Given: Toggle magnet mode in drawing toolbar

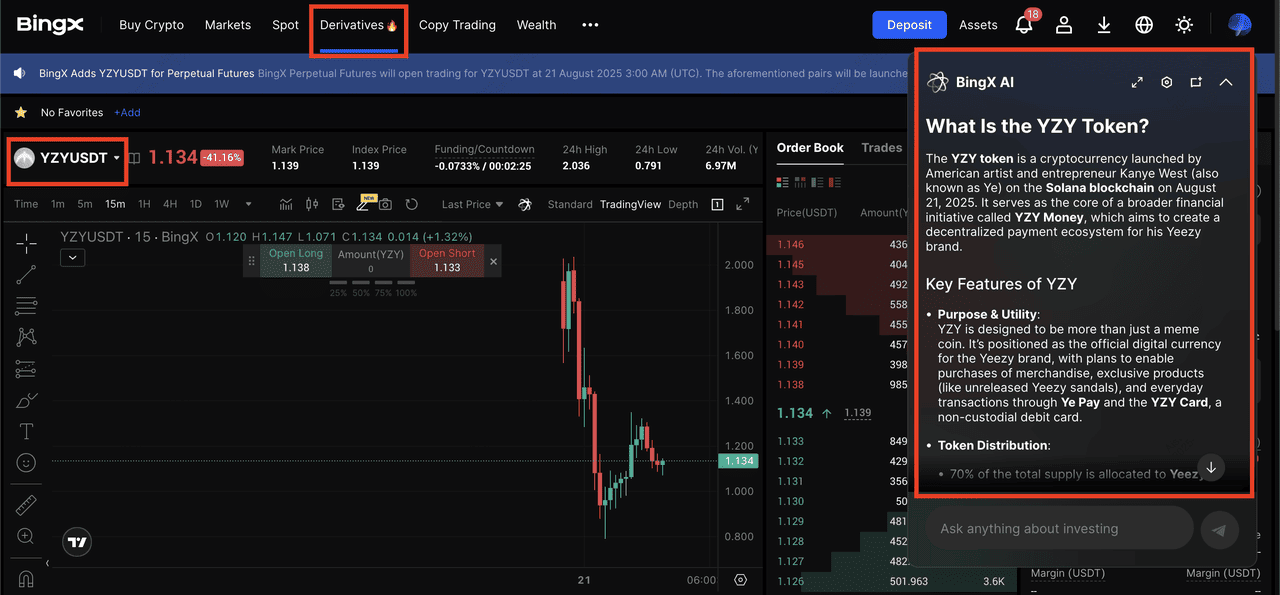Looking at the screenshot, I should (26, 579).
